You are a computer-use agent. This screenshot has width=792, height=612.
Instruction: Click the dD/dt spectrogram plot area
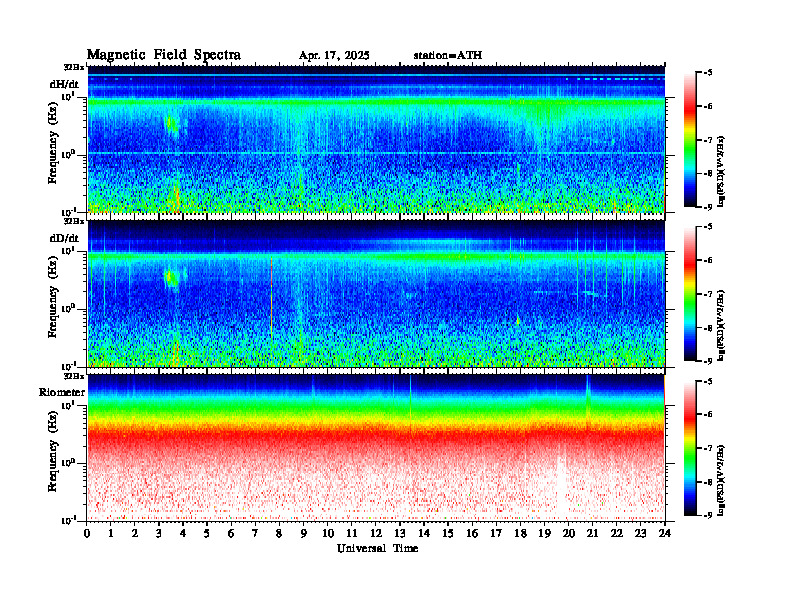pyautogui.click(x=376, y=294)
